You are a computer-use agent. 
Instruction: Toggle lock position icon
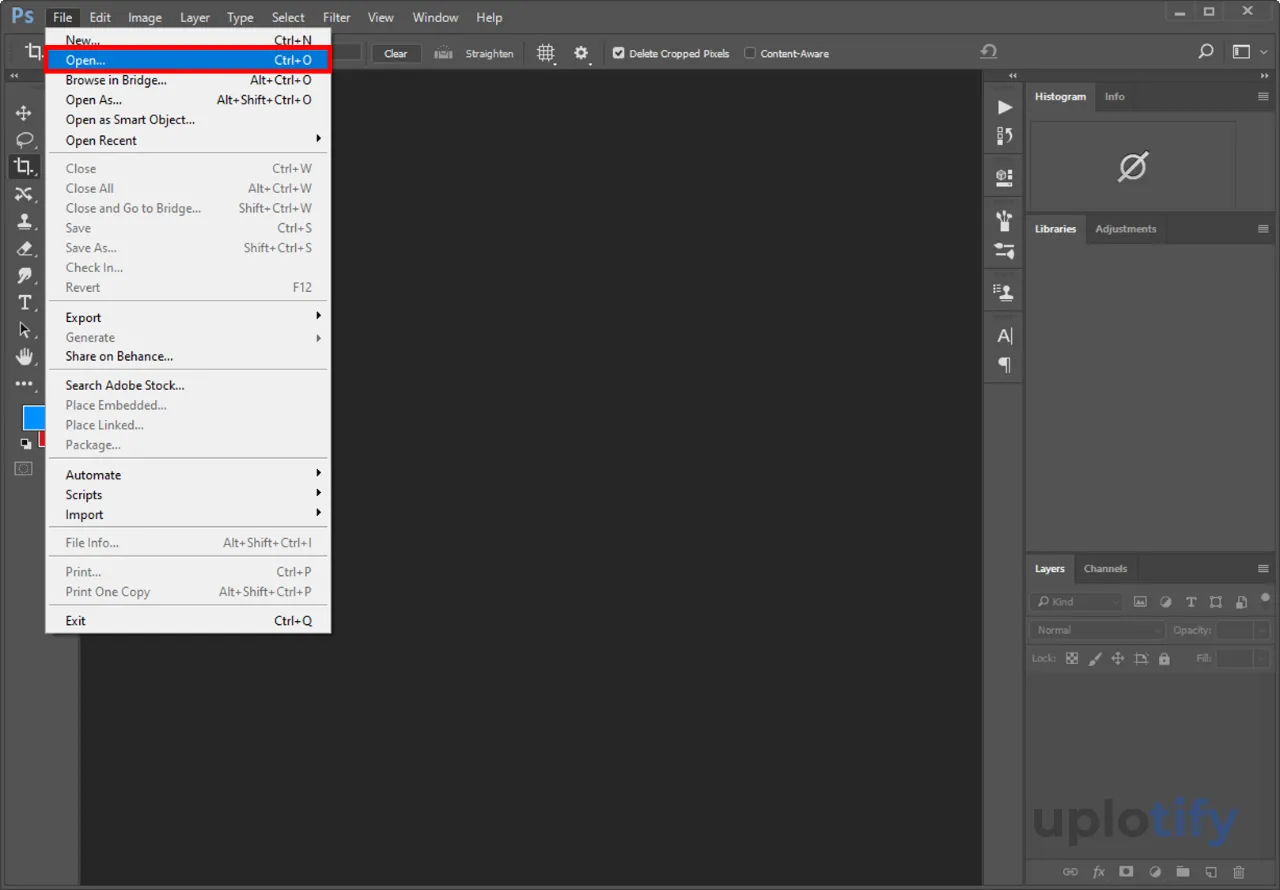(1118, 659)
